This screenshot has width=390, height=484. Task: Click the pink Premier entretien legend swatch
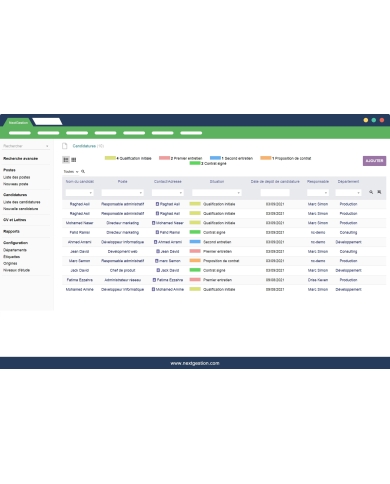pos(164,158)
